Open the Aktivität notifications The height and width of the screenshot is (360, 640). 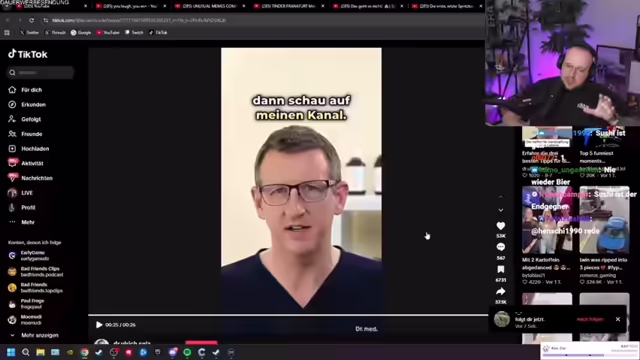tap(32, 163)
